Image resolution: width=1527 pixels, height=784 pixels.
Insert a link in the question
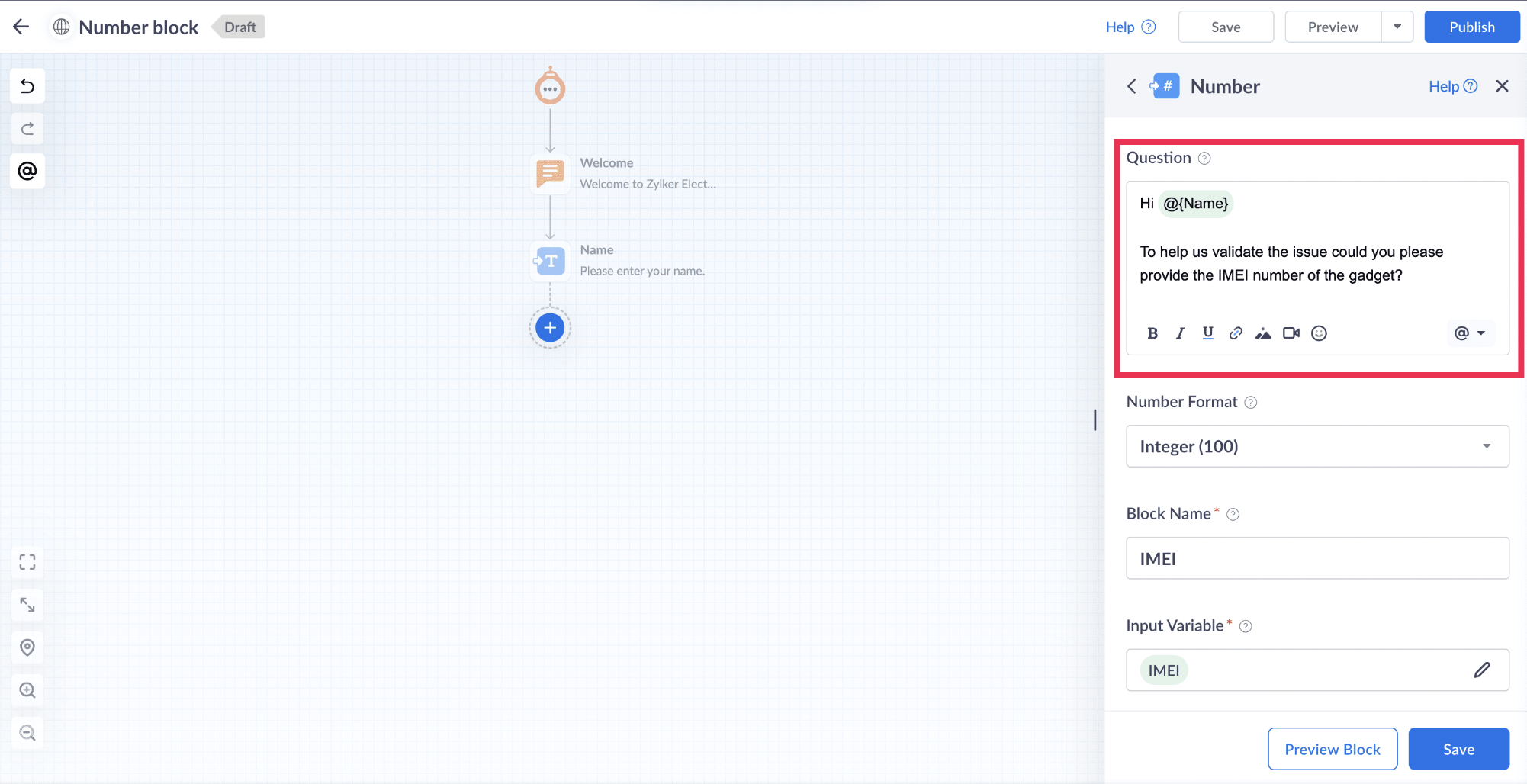point(1236,333)
